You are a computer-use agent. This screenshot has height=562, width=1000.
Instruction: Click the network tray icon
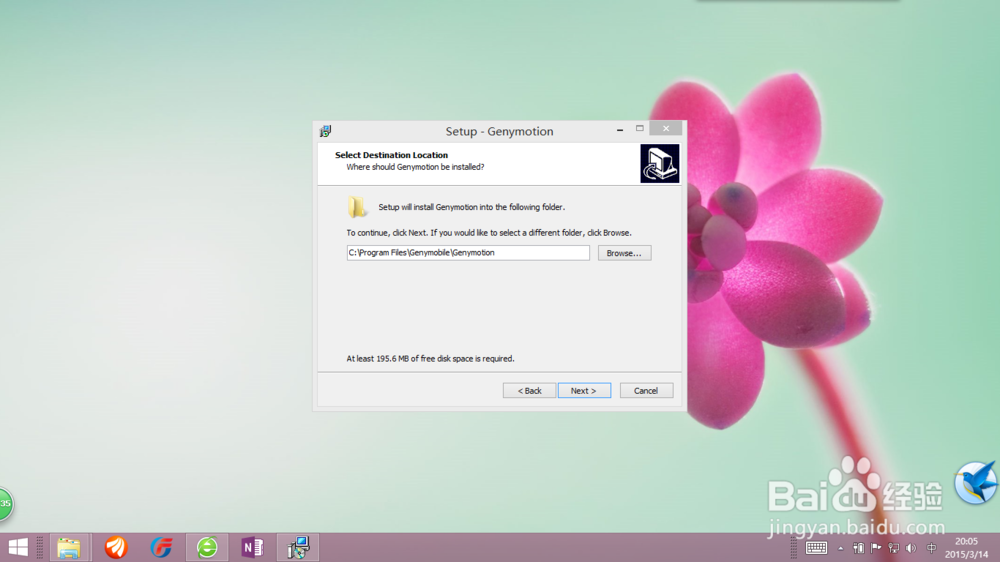tap(893, 548)
